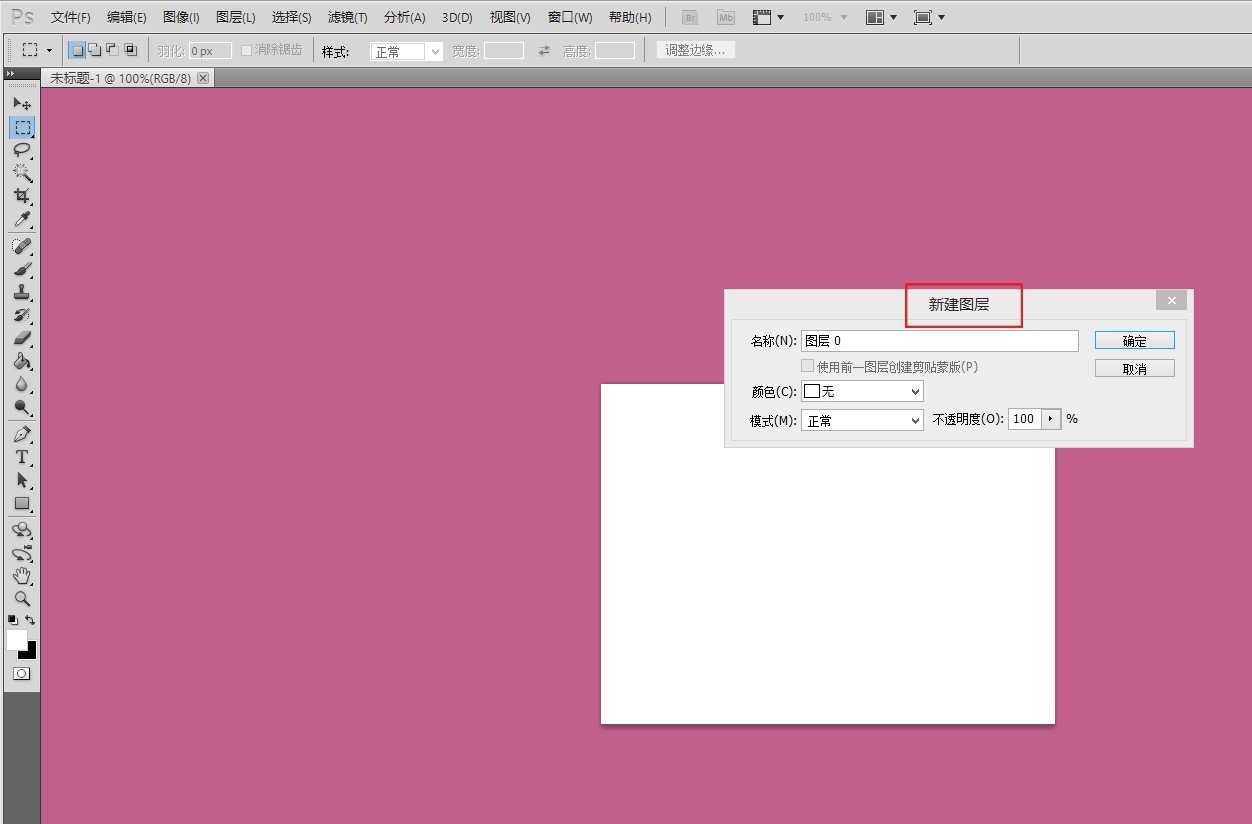
Task: Select the Lasso tool
Action: [21, 150]
